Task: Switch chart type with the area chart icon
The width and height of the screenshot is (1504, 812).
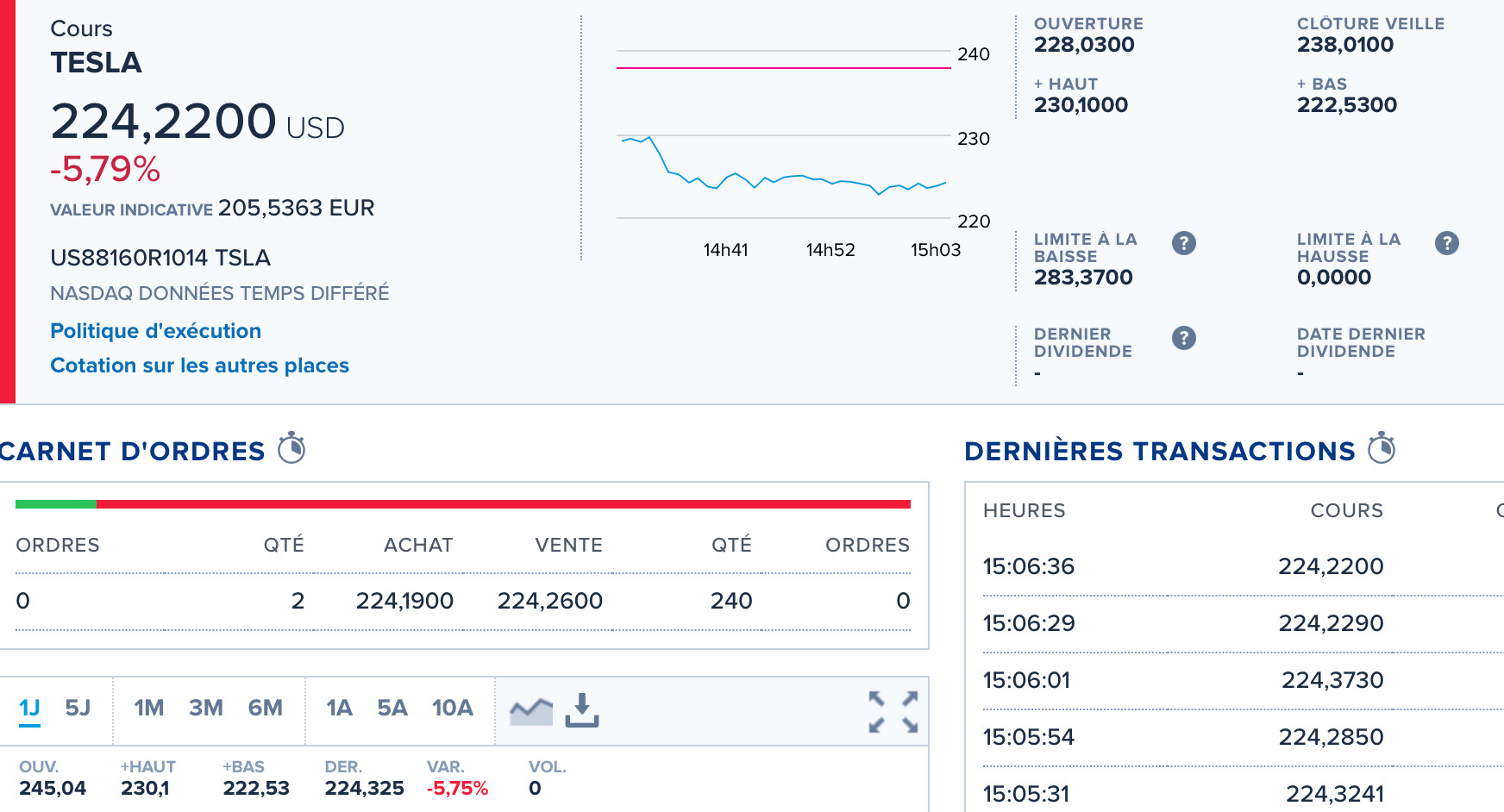Action: tap(531, 711)
